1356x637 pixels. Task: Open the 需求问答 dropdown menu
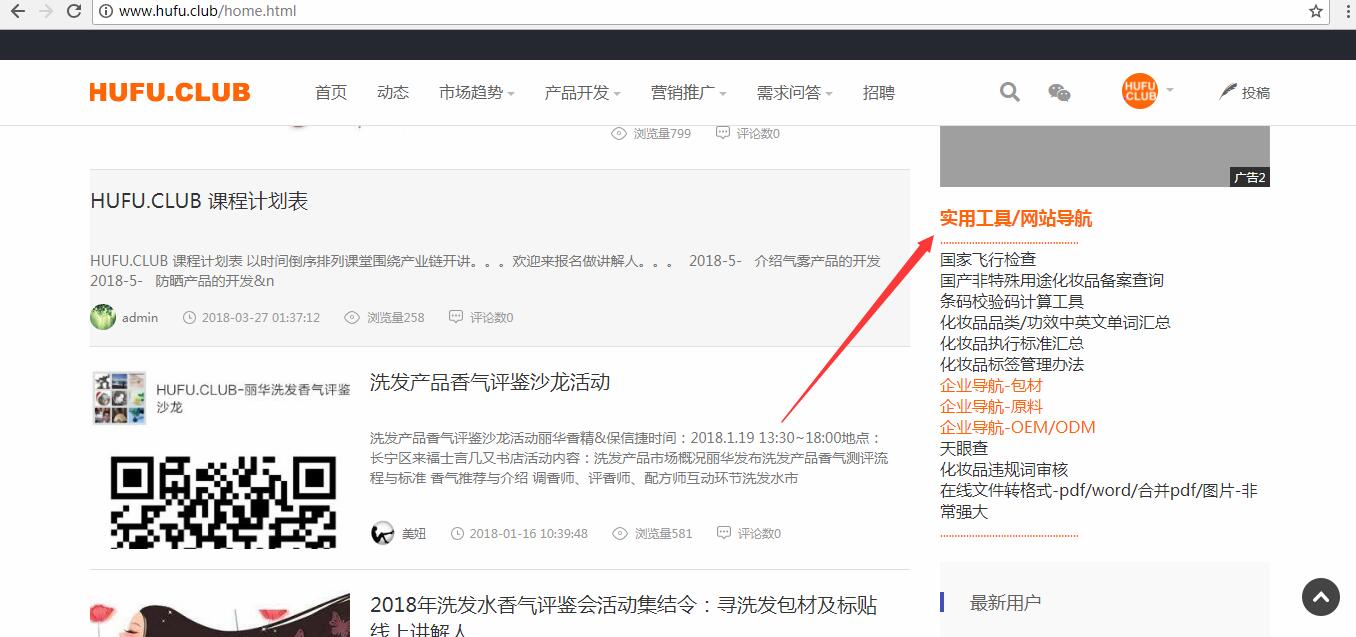click(794, 93)
